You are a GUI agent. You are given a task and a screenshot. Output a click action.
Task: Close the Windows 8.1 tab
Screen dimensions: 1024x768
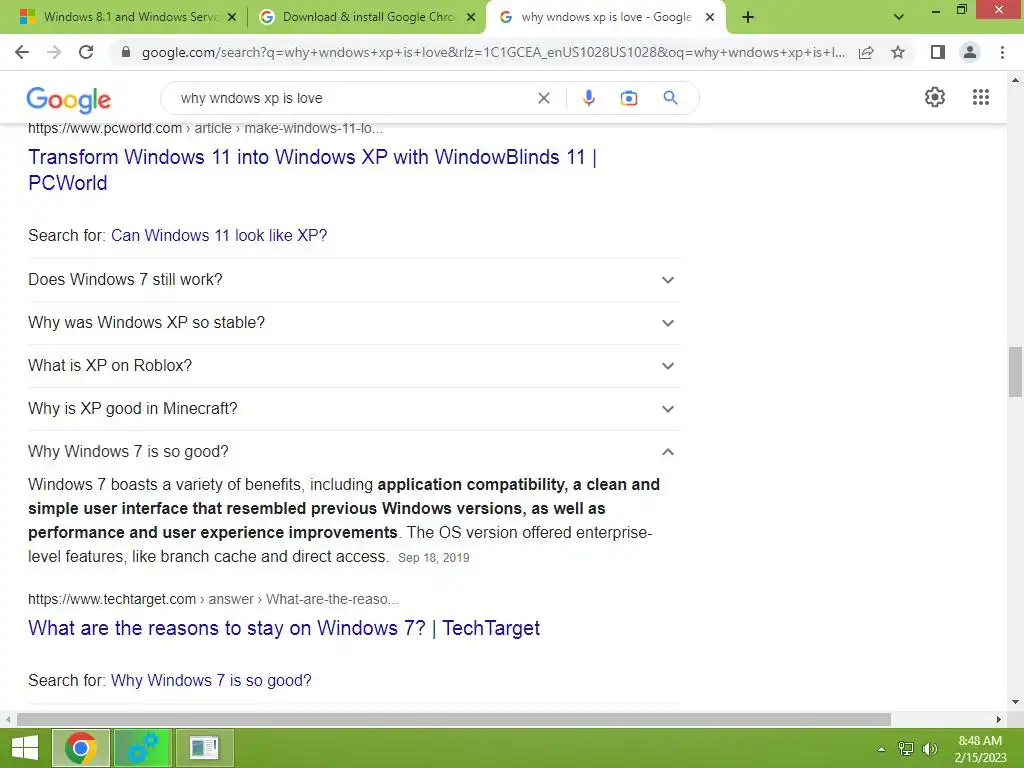point(232,18)
